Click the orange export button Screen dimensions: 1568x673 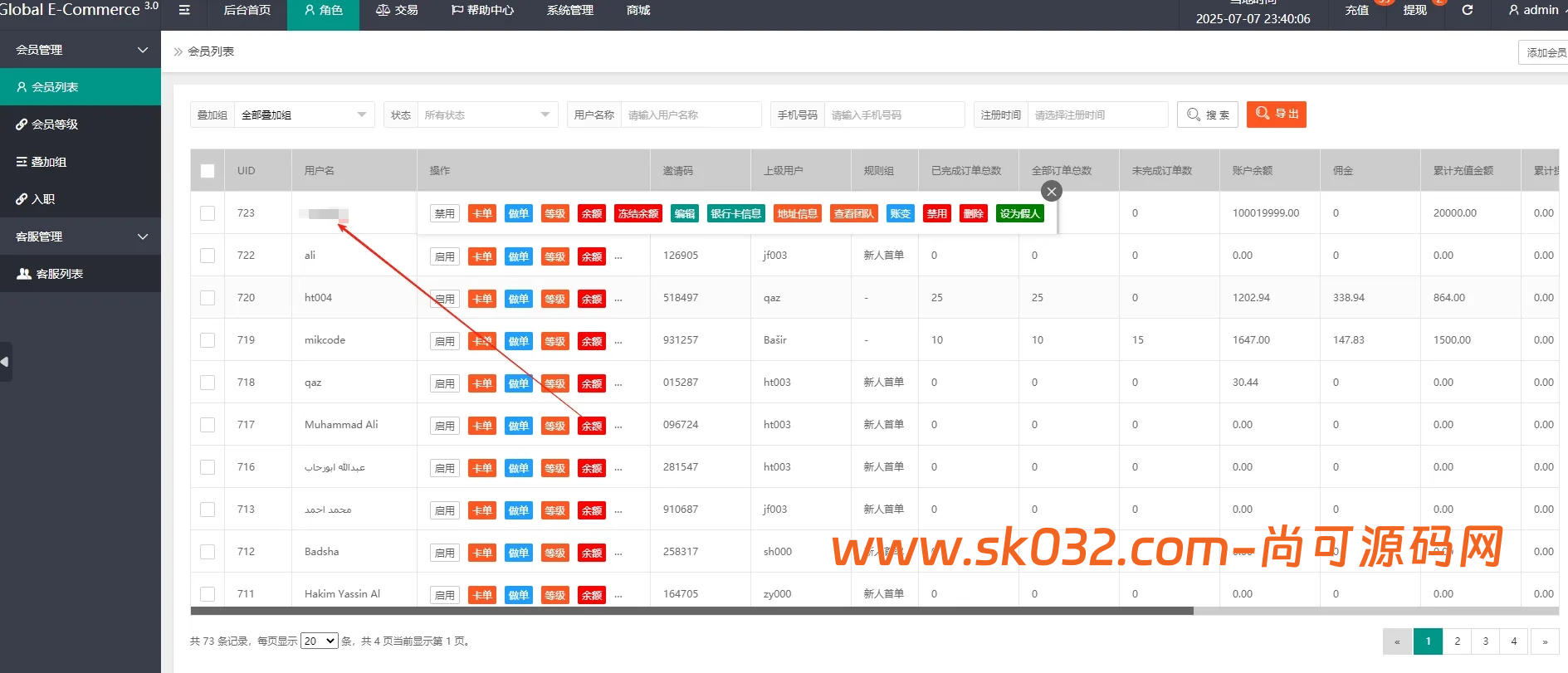point(1276,115)
